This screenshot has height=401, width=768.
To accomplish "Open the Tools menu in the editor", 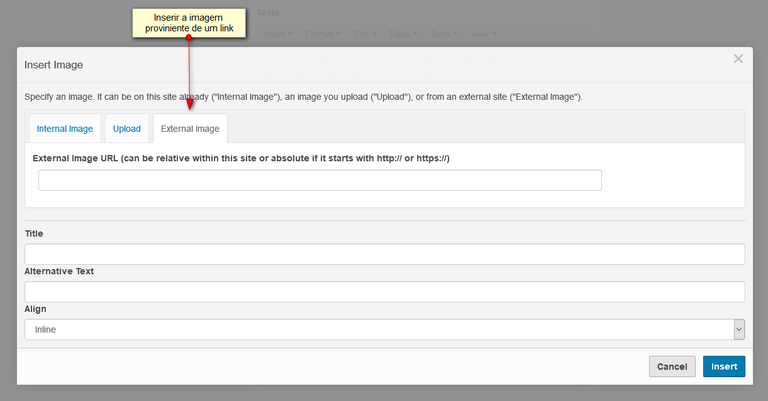I will click(443, 34).
